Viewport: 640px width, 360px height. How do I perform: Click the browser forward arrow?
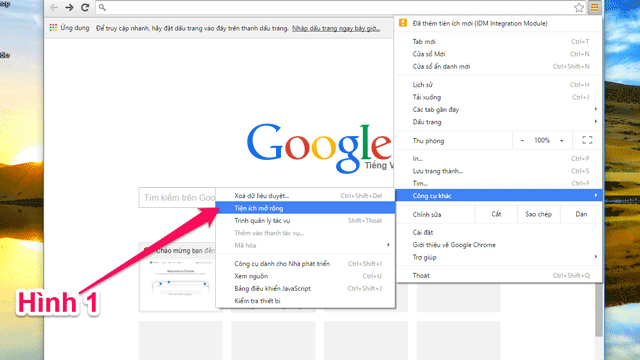69,7
